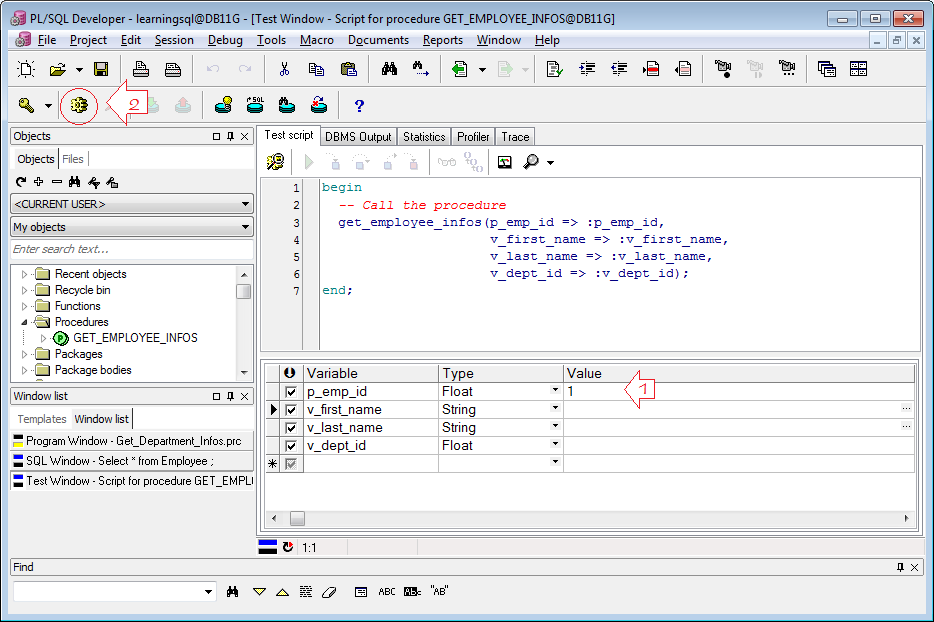Click the Paste clipboard icon

348,69
